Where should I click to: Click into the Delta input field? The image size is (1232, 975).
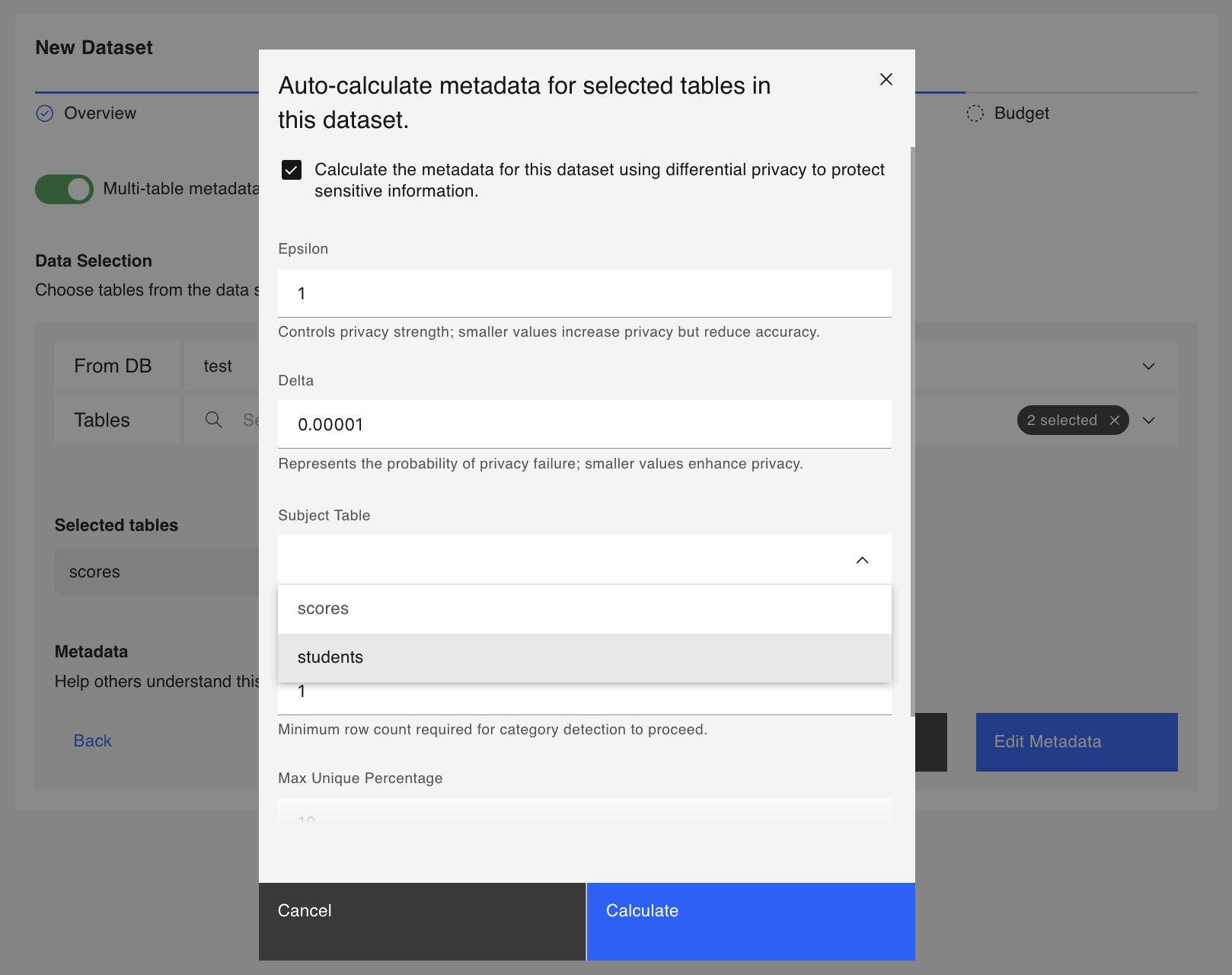585,424
